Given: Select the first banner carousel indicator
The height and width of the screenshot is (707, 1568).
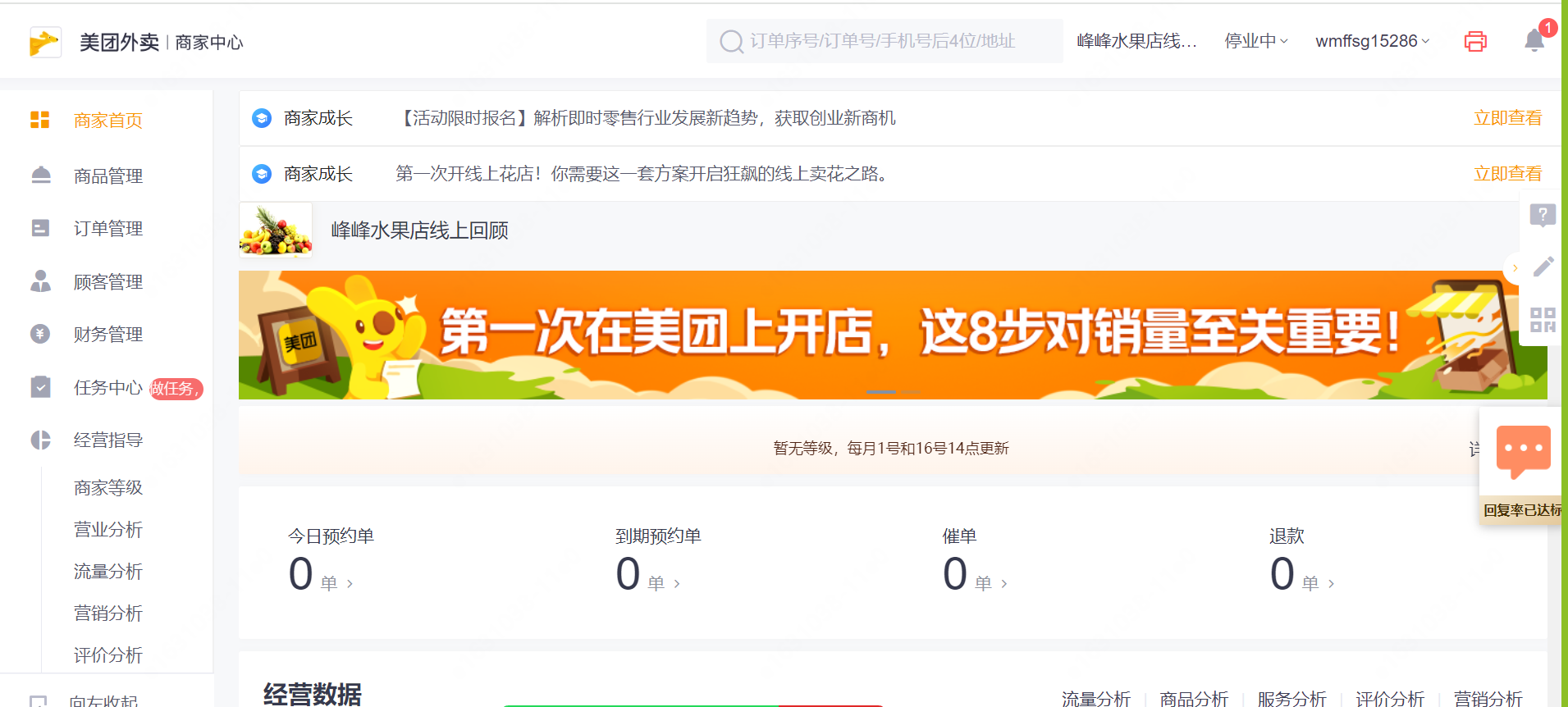Looking at the screenshot, I should 880,392.
